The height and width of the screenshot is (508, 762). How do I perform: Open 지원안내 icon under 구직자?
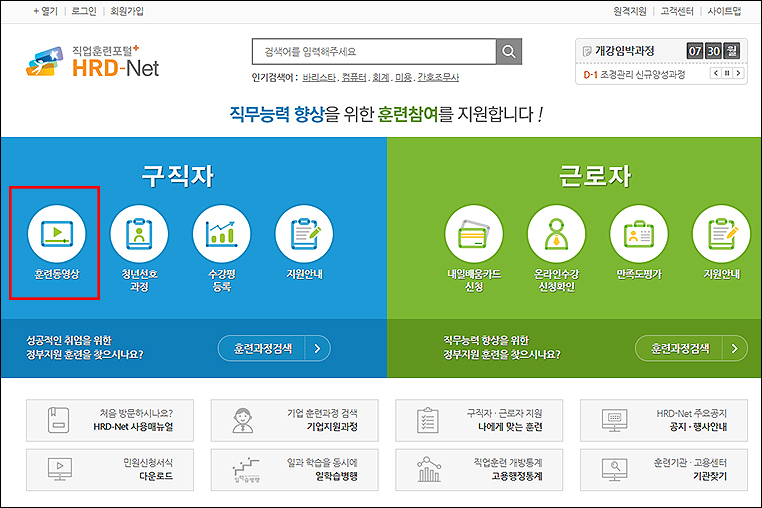pyautogui.click(x=304, y=234)
